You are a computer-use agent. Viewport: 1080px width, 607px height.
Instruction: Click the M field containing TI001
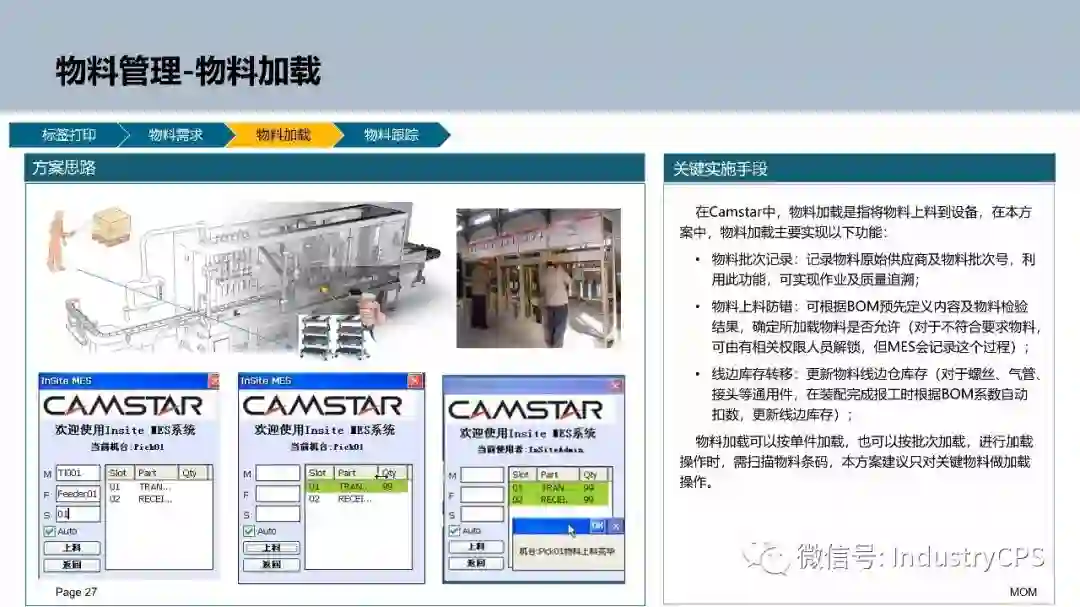click(x=78, y=473)
